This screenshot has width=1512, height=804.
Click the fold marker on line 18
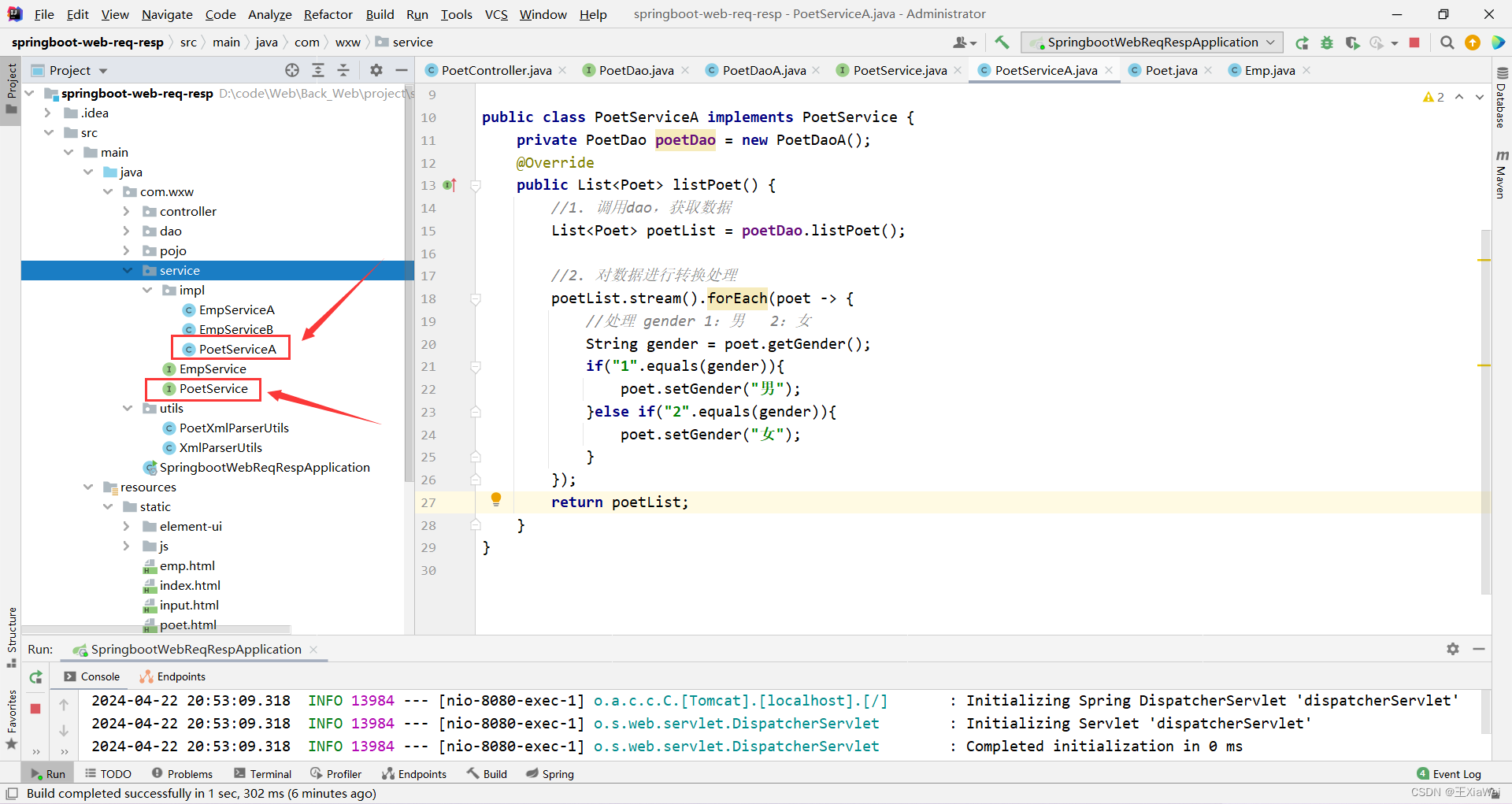click(x=476, y=299)
